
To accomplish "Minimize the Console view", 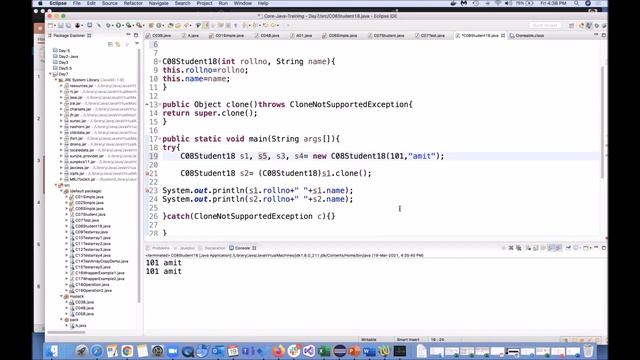I will click(x=596, y=248).
